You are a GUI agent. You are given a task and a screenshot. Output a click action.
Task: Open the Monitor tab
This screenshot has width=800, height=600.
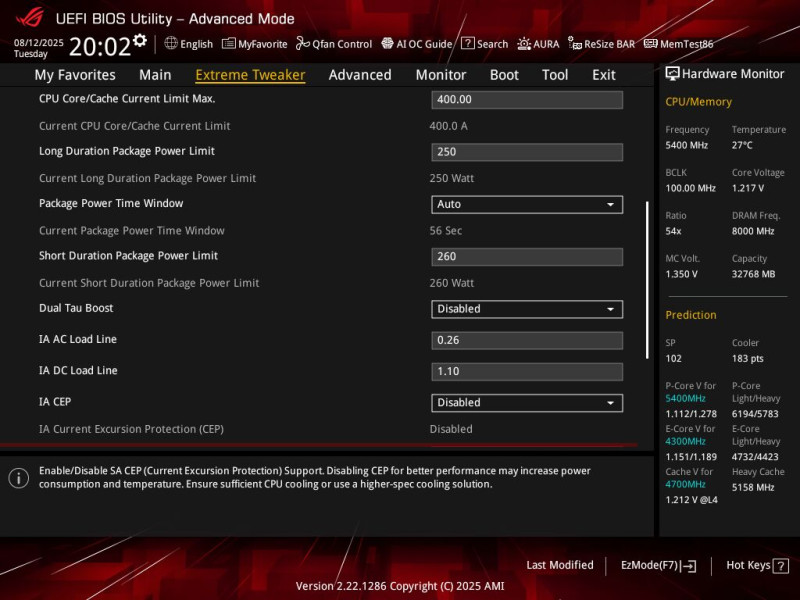click(441, 75)
